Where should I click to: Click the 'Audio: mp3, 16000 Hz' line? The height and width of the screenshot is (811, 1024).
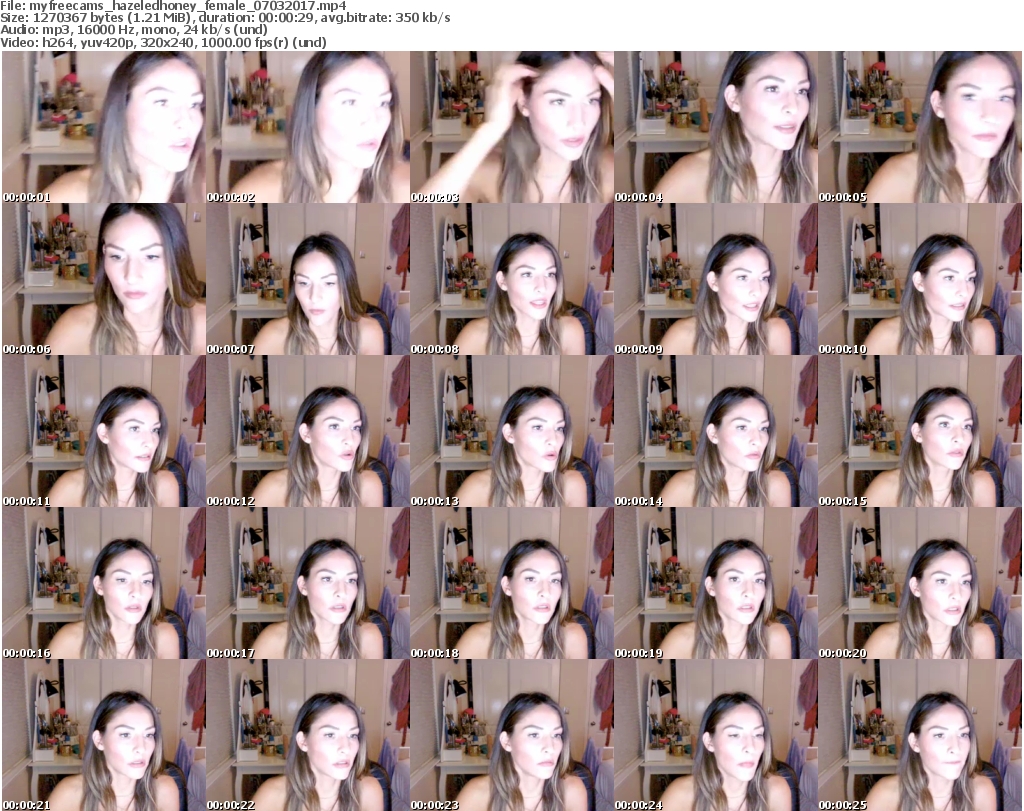[134, 30]
